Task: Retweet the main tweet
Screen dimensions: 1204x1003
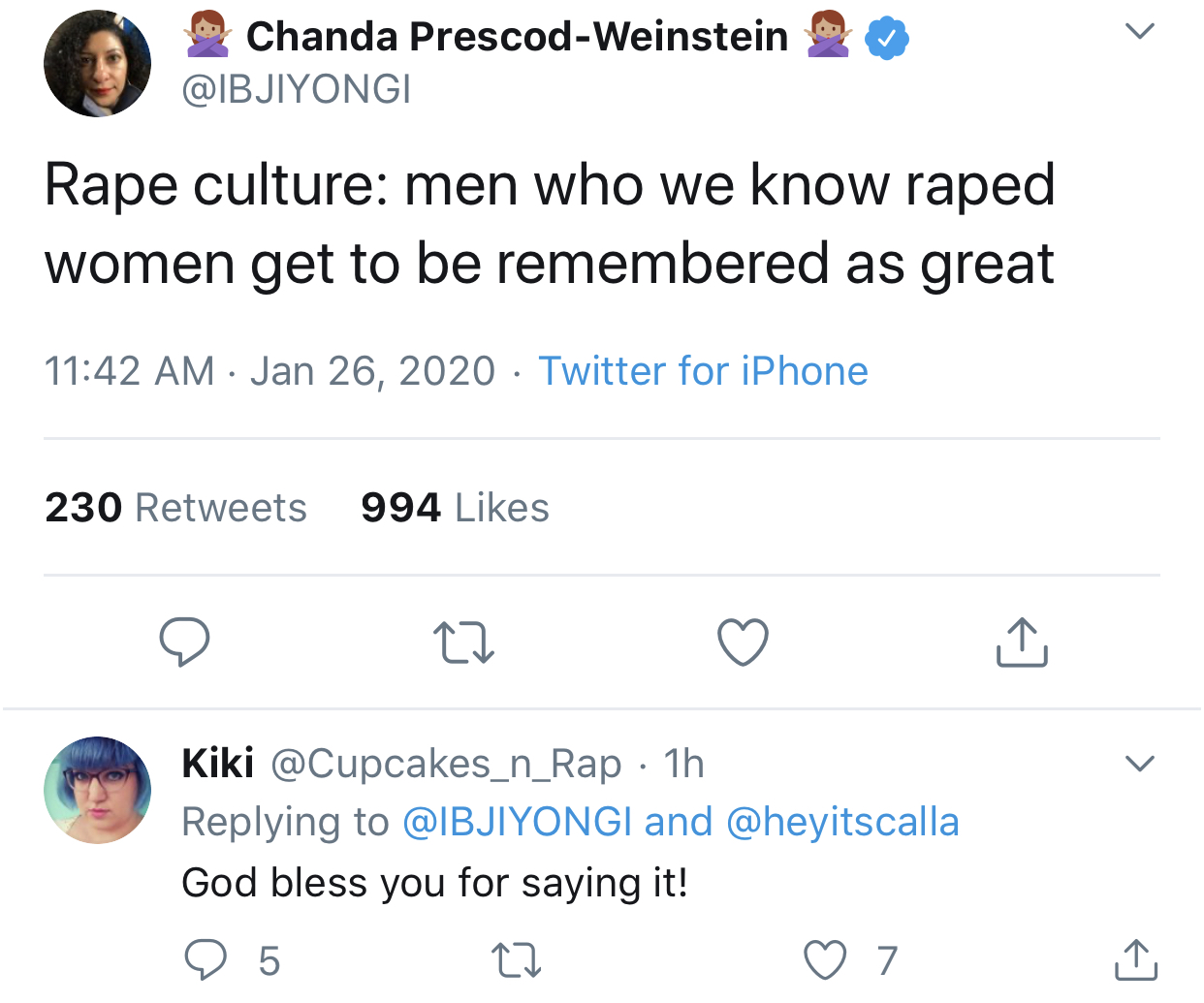Action: pos(464,643)
